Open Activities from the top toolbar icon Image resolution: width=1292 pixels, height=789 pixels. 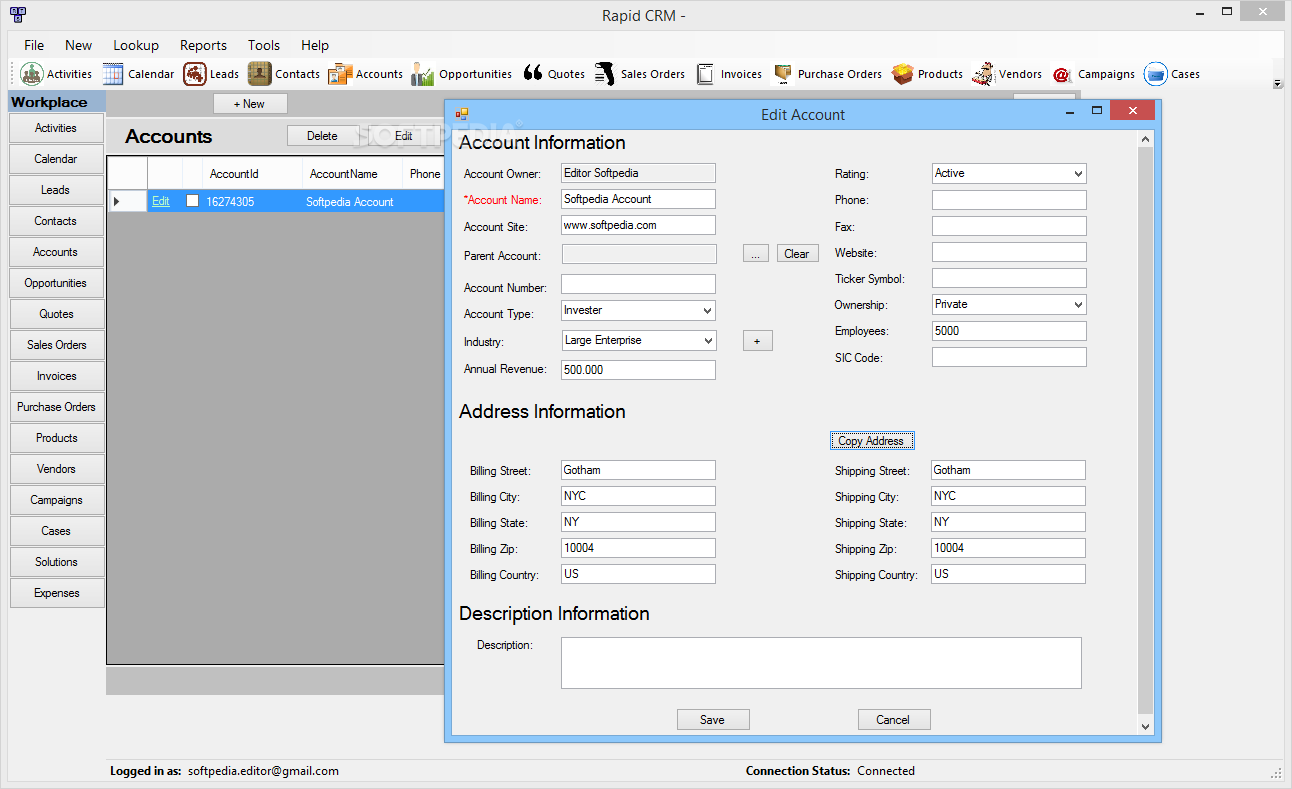click(56, 74)
